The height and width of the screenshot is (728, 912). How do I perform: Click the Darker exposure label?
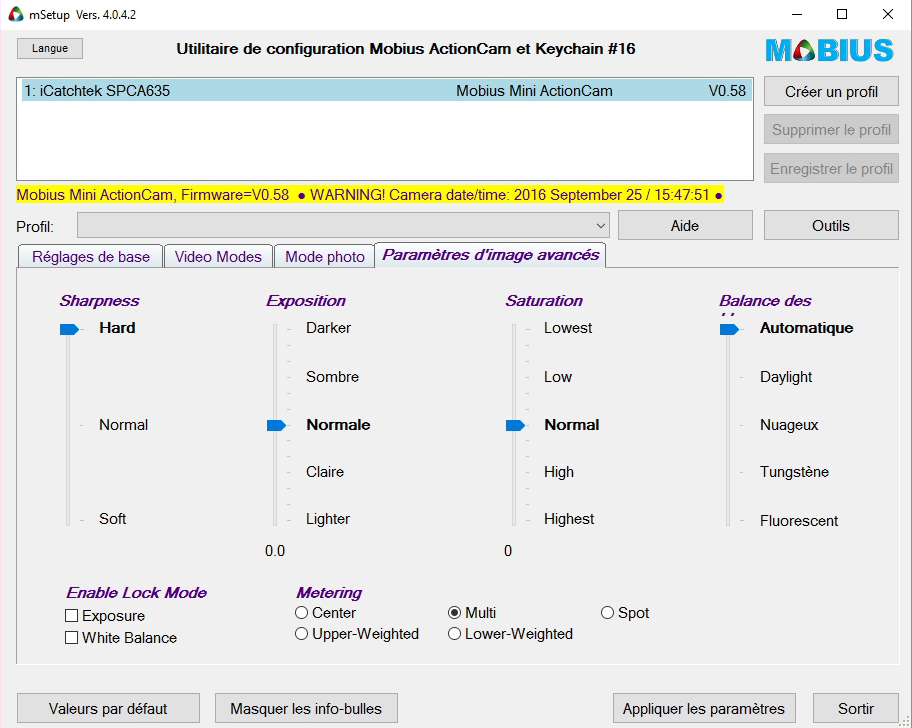(x=329, y=328)
